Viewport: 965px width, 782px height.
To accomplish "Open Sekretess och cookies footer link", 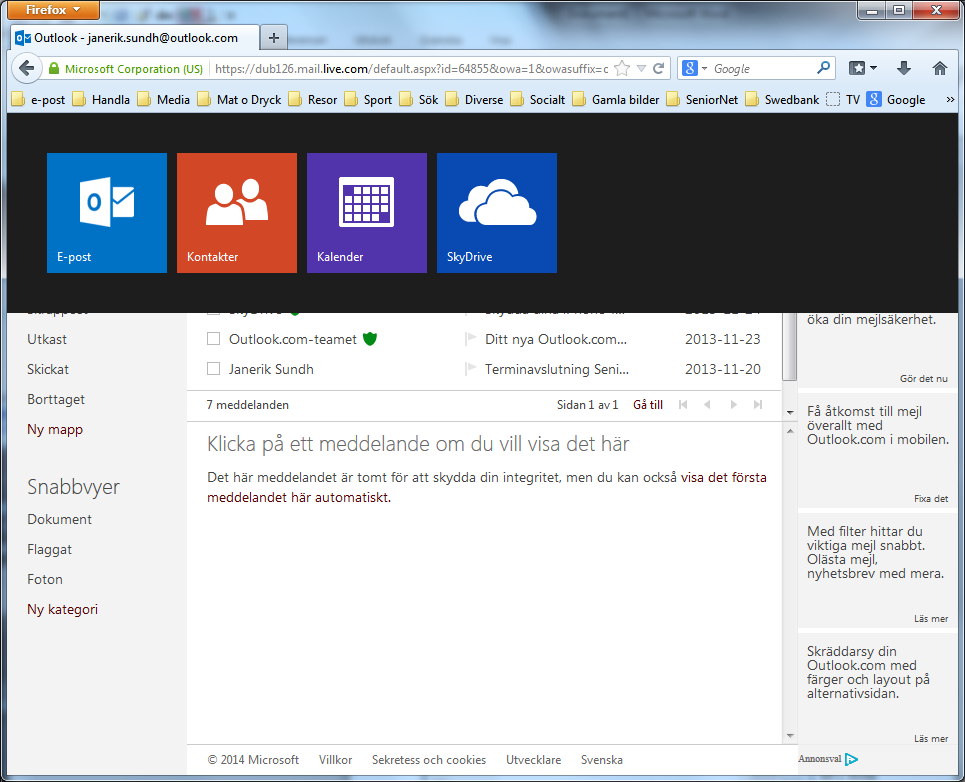I will (429, 760).
